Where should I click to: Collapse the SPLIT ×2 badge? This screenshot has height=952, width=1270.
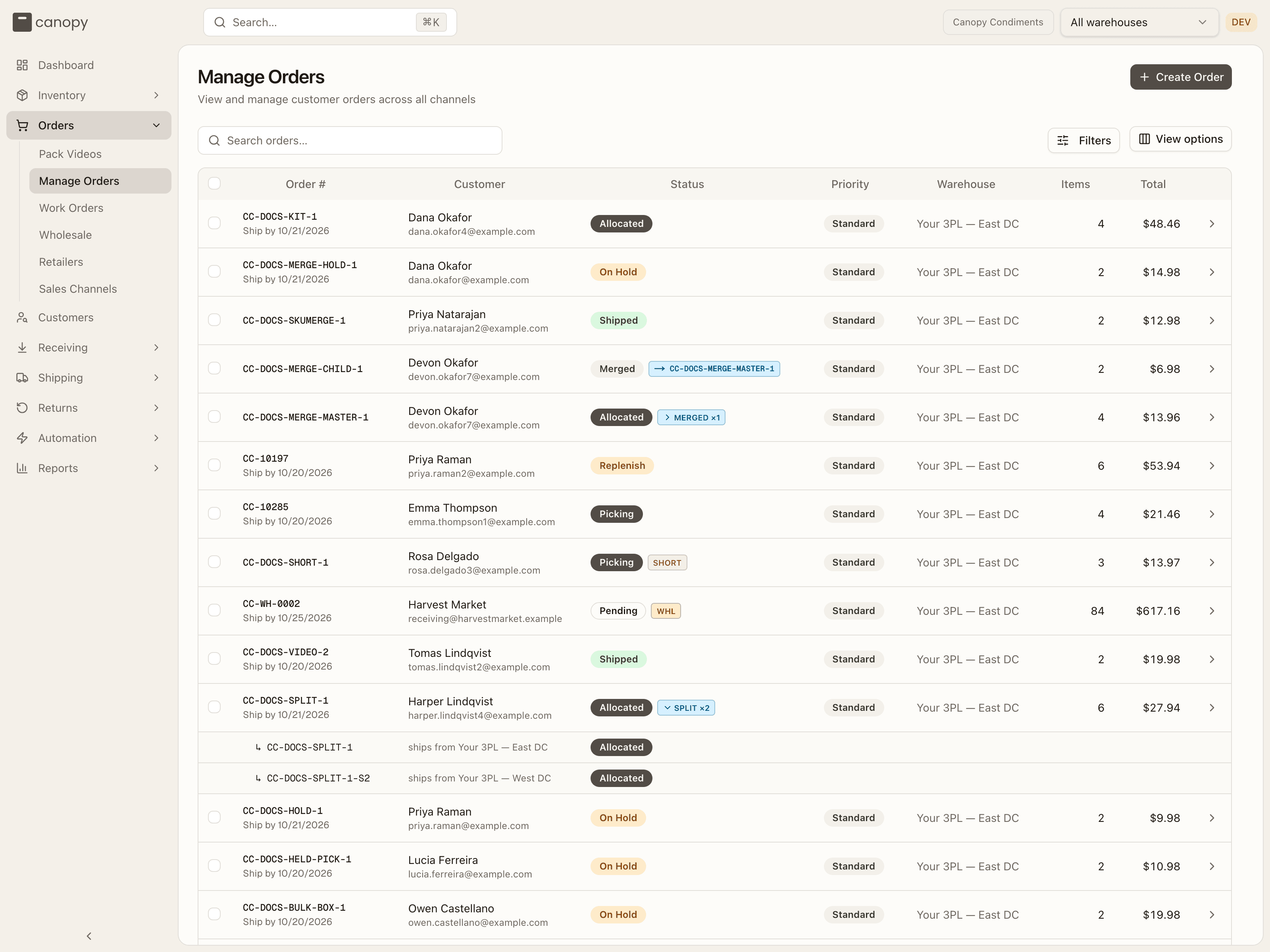coord(686,708)
